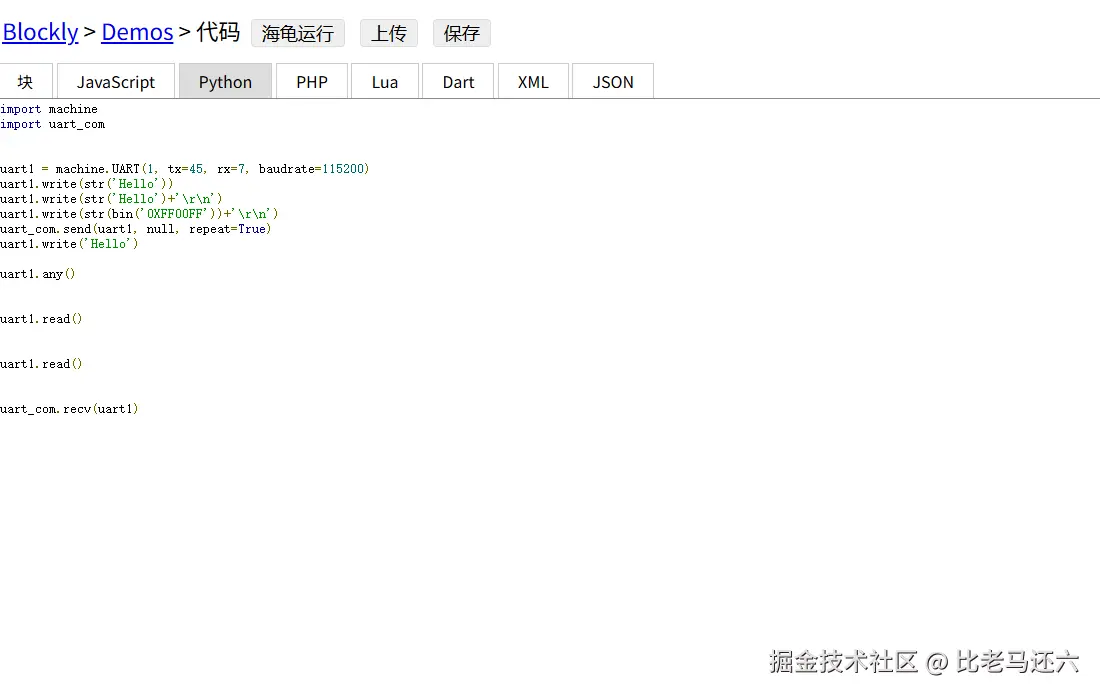Click the first uart1.read() line
Screen dimensions: 1100x696
tap(41, 318)
